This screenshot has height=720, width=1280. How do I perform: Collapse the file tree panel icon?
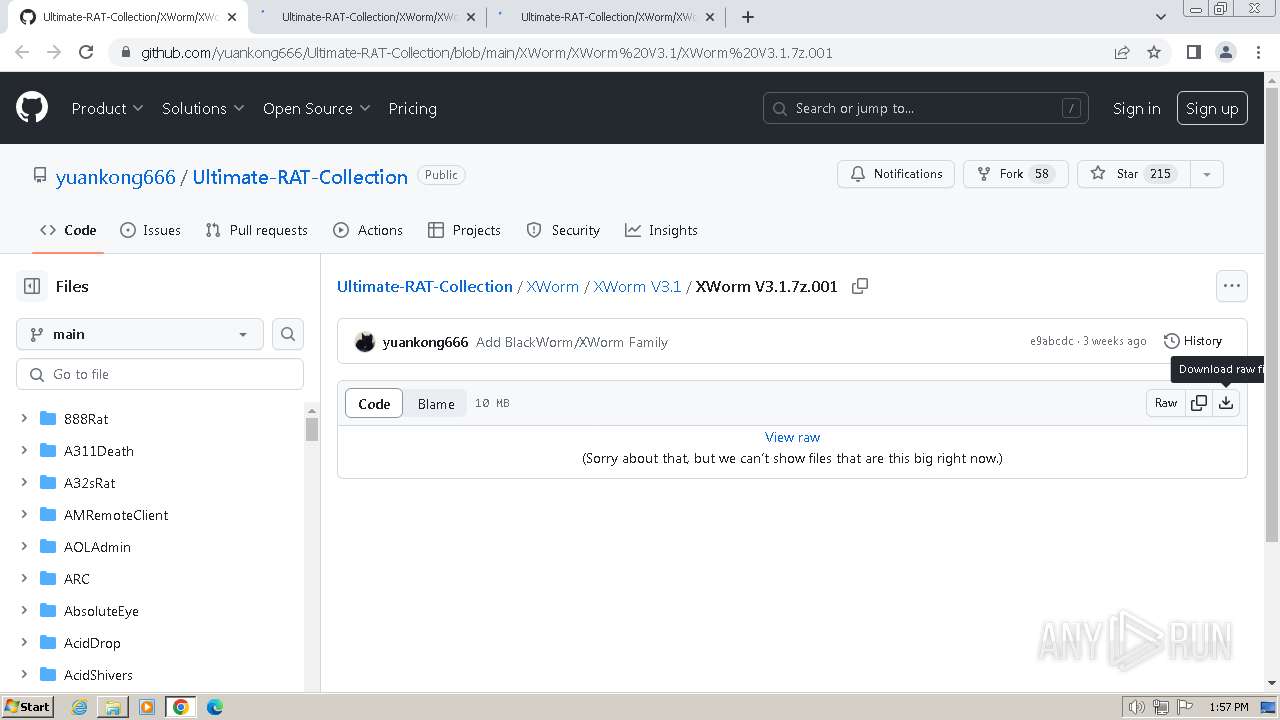tap(32, 286)
